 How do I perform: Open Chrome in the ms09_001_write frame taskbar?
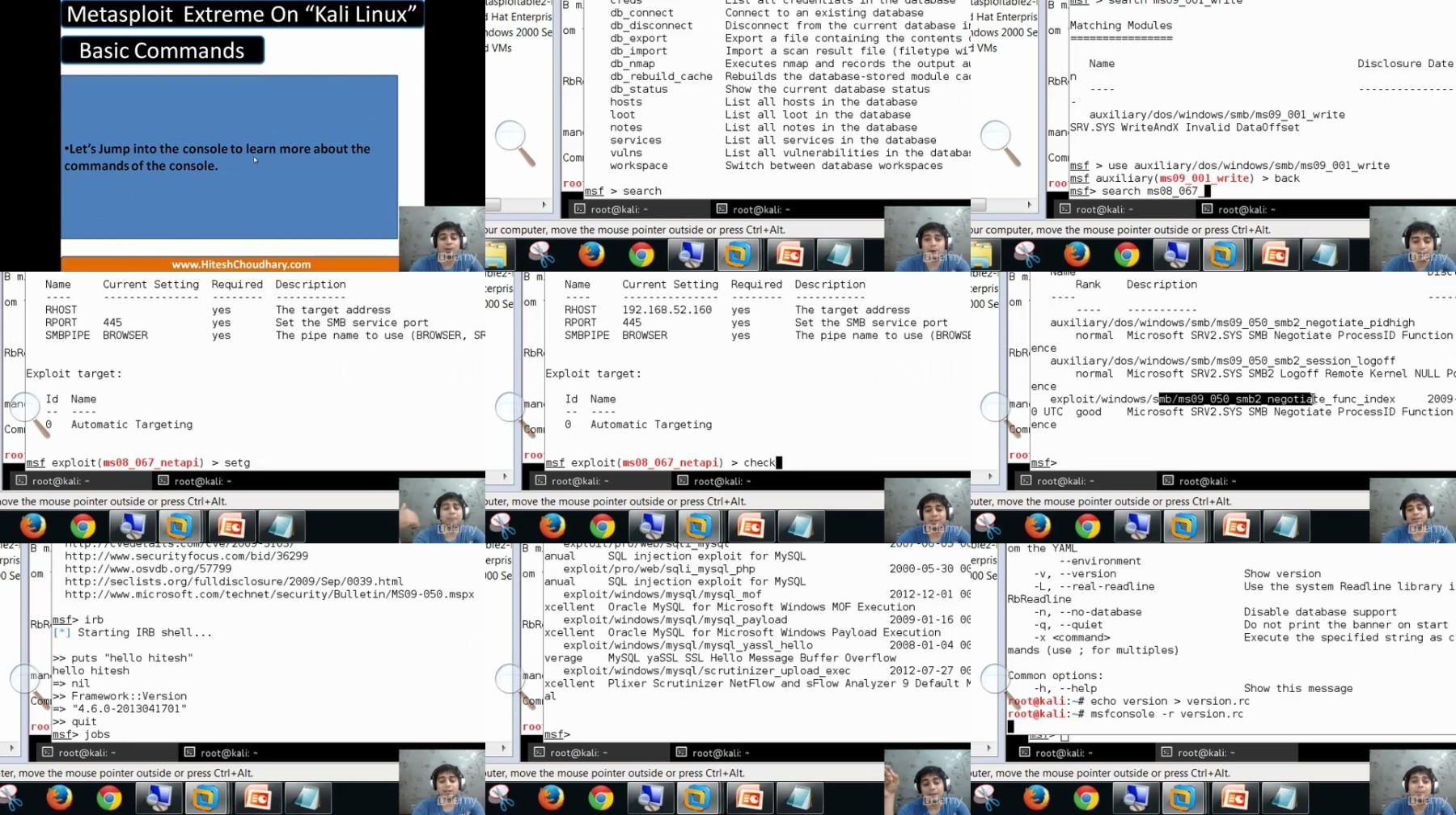click(1127, 255)
